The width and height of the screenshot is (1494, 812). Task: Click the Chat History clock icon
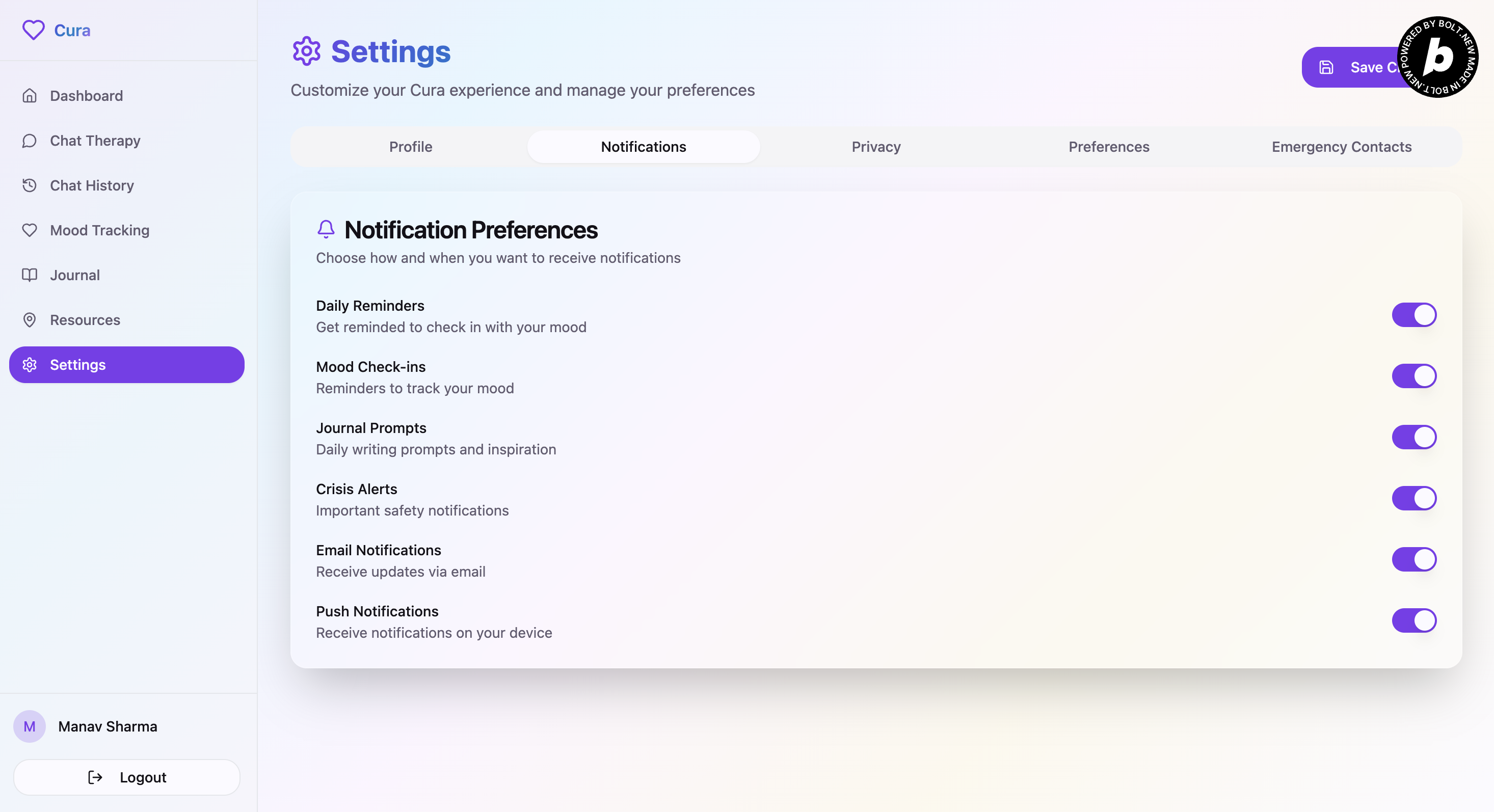pos(30,185)
